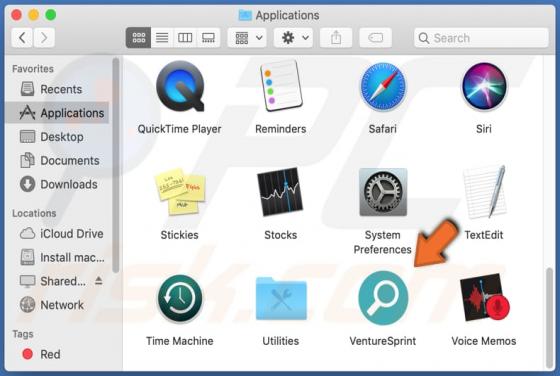Select the Install mac... volume in sidebar

57,257
